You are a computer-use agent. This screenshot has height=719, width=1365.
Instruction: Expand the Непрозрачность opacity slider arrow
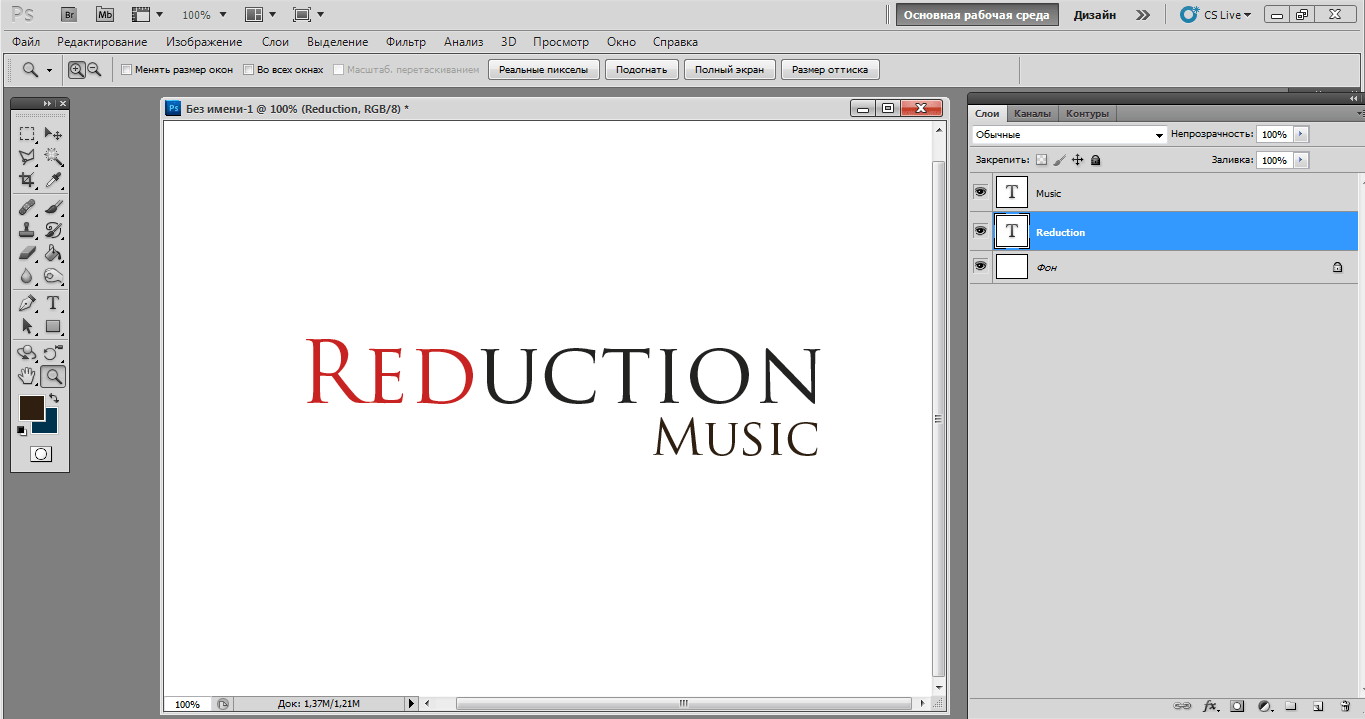pyautogui.click(x=1300, y=134)
